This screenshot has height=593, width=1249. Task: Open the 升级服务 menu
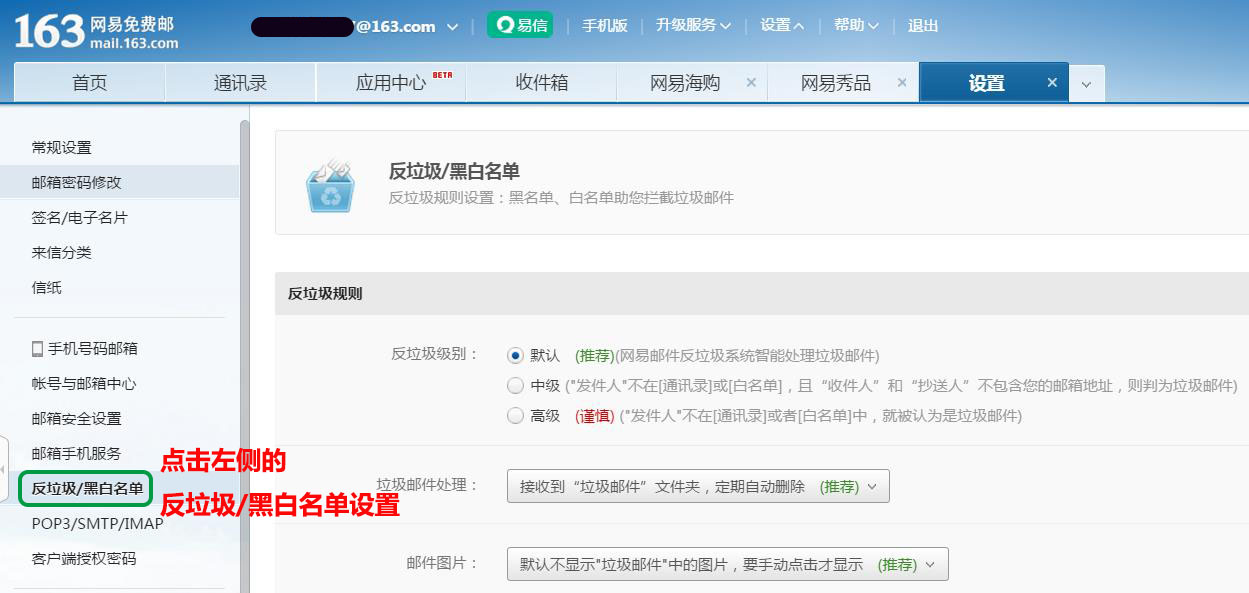(693, 26)
